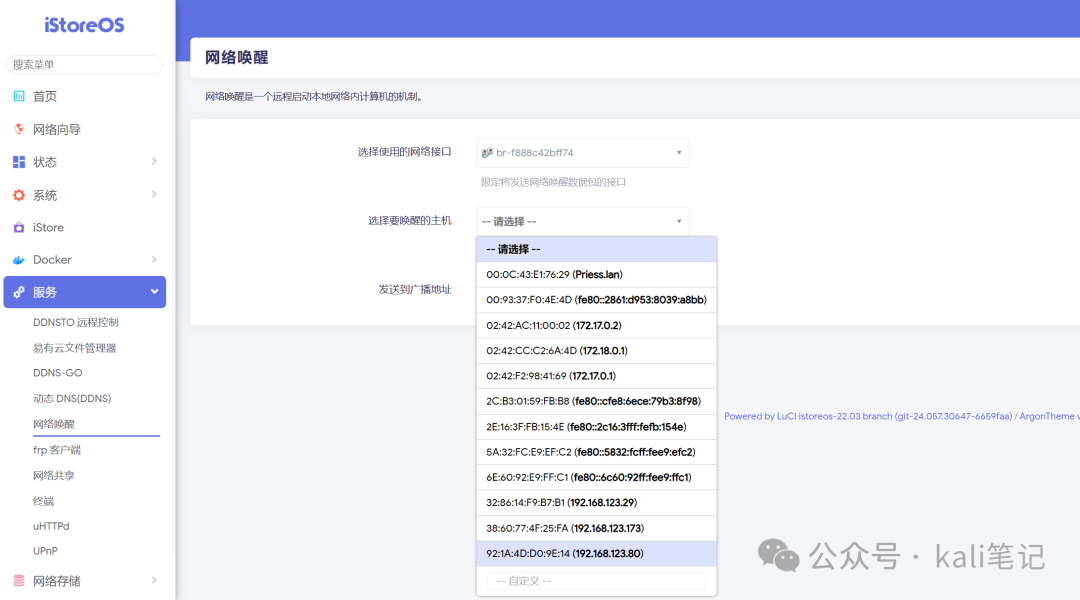Open the host to wake dropdown
This screenshot has width=1080, height=600.
(582, 221)
